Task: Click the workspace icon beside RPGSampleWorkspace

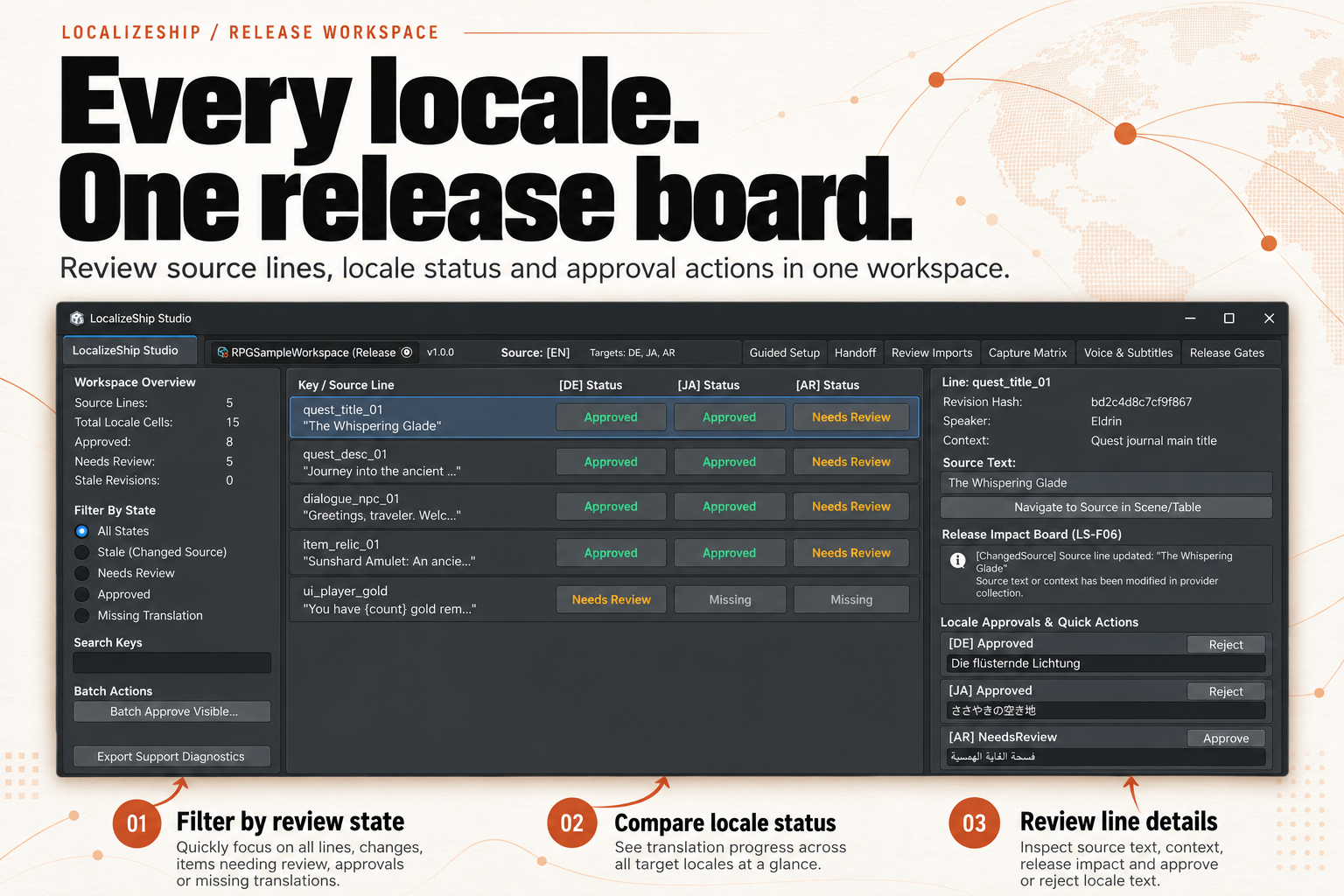Action: click(223, 353)
